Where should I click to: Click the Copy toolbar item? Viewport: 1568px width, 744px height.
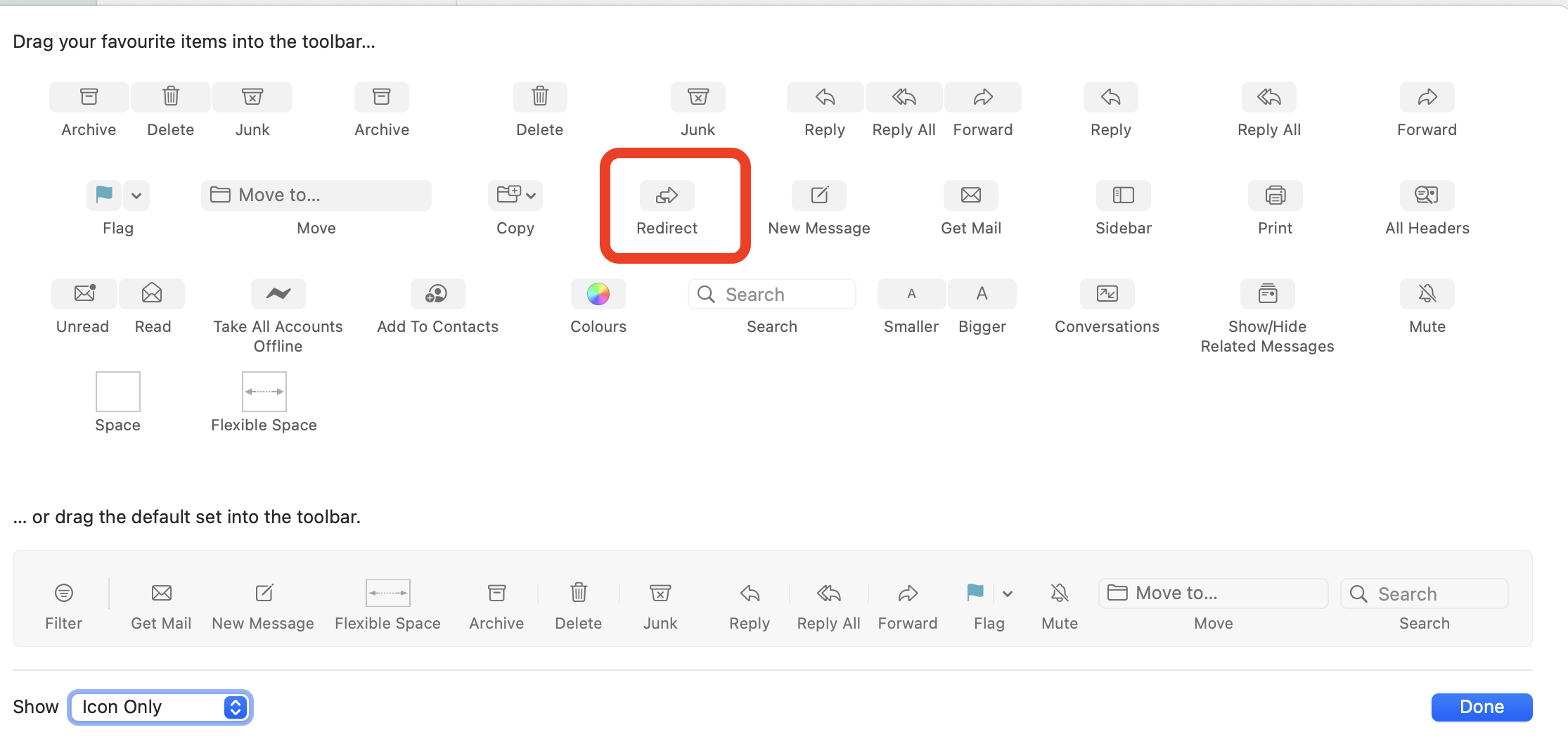pos(515,195)
